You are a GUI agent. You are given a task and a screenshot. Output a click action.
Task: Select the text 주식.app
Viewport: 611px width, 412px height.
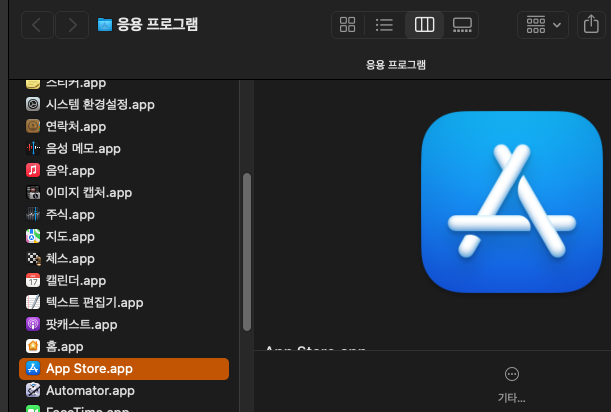click(70, 215)
